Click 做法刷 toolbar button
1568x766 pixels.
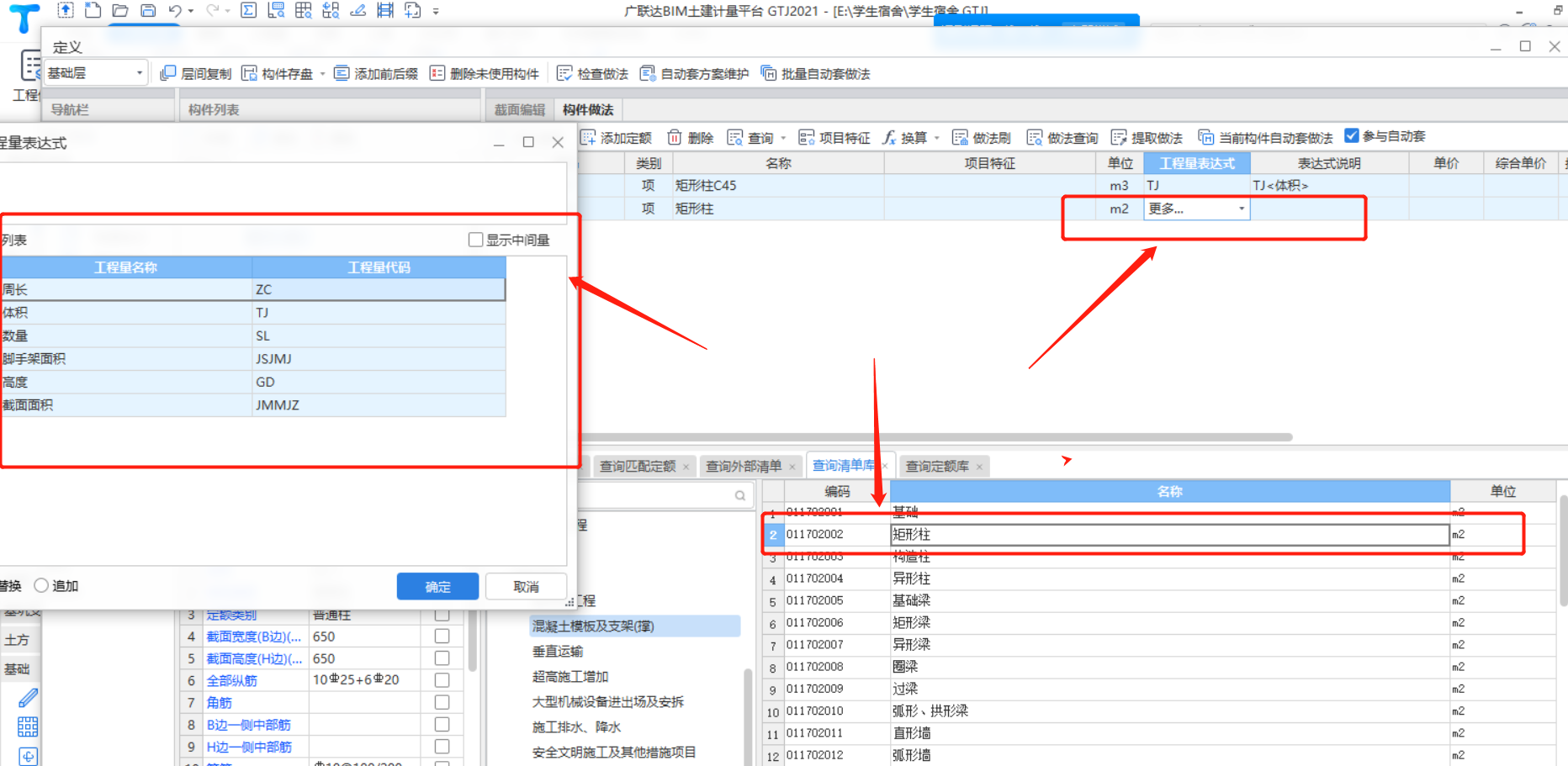(x=982, y=137)
